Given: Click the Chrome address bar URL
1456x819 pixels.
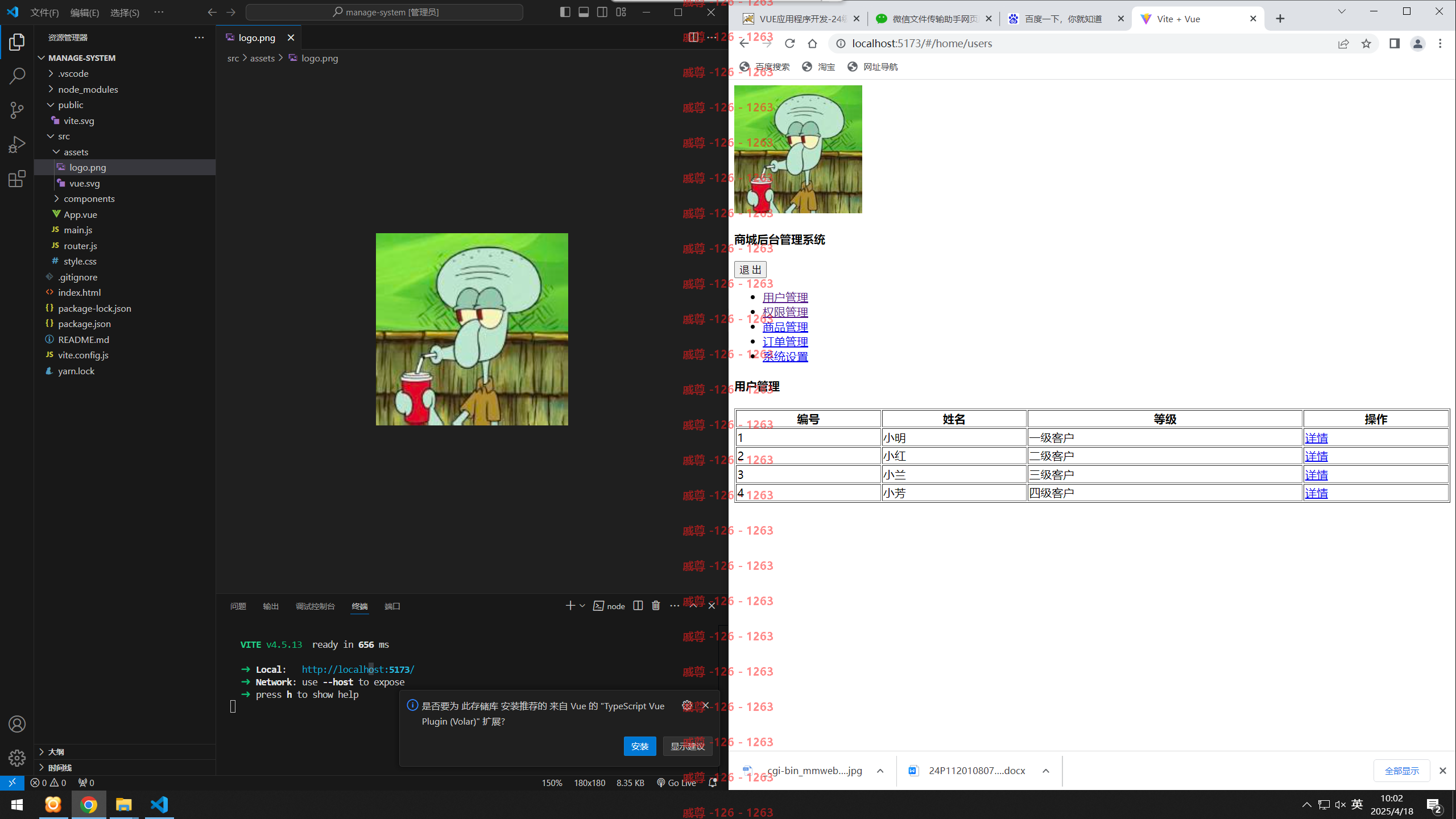Looking at the screenshot, I should click(x=921, y=44).
